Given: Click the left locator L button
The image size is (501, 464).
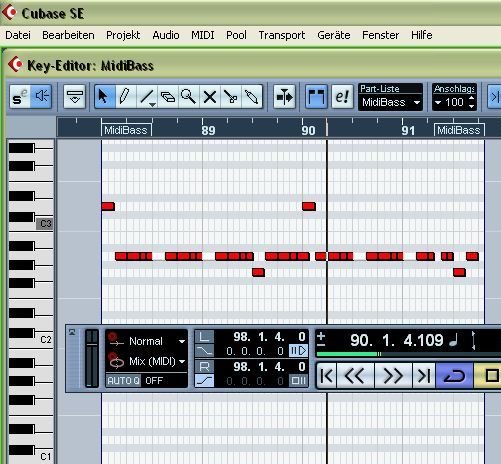Looking at the screenshot, I should [x=204, y=337].
